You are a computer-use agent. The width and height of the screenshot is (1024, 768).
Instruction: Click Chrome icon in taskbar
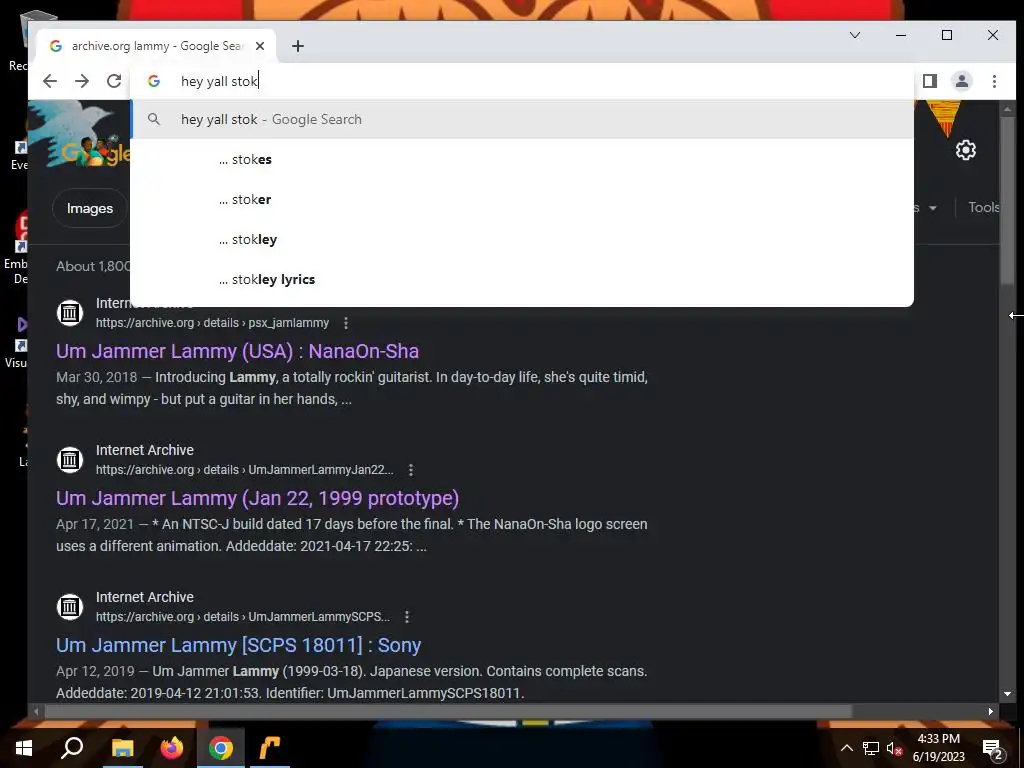[x=221, y=748]
